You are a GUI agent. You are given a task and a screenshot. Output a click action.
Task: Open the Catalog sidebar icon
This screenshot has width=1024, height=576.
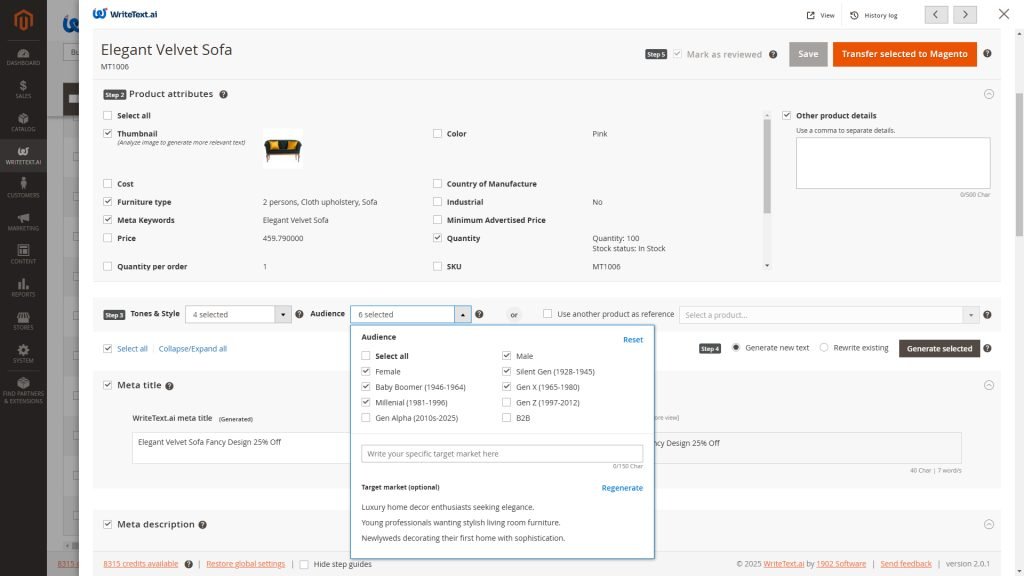[x=23, y=122]
